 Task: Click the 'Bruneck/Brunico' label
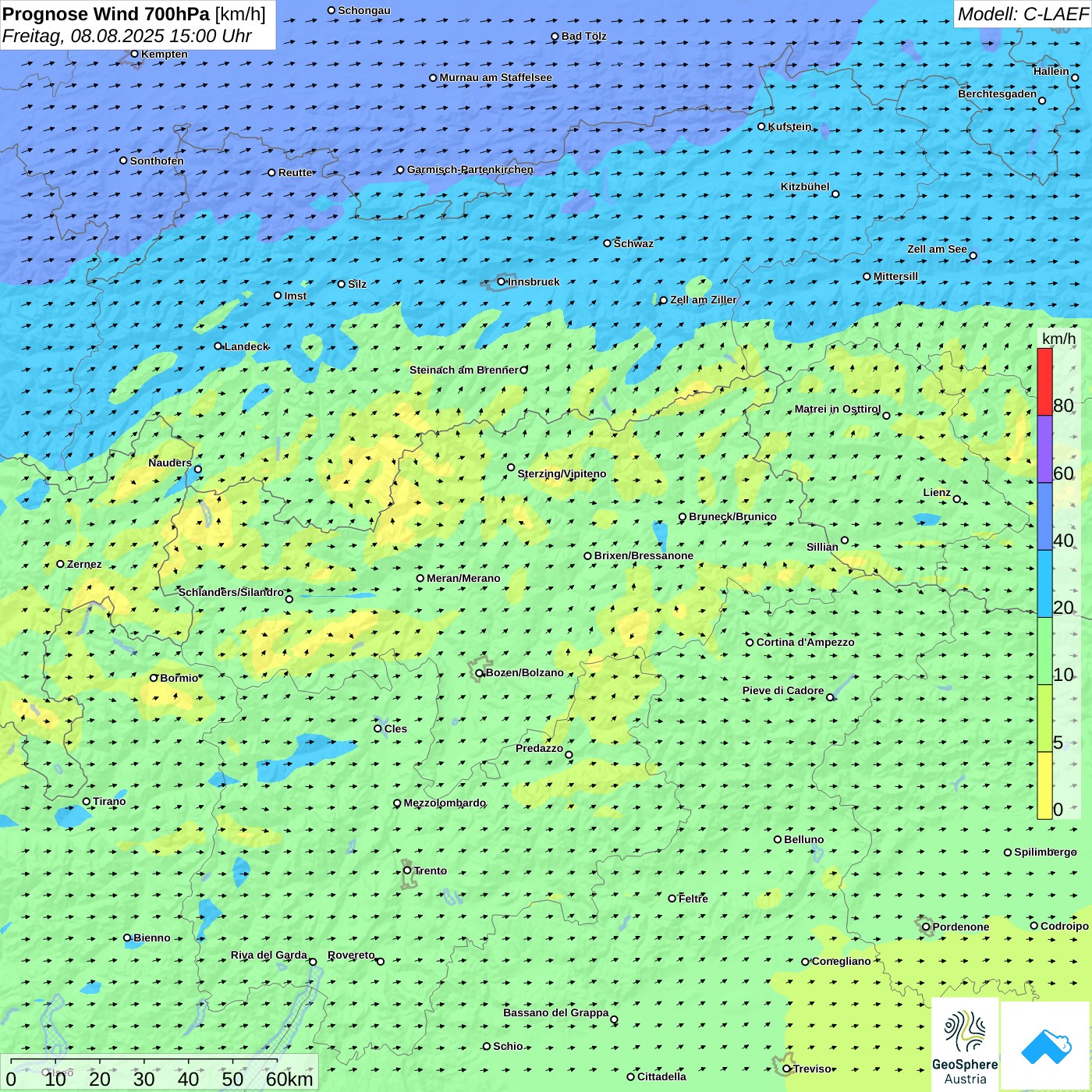(x=732, y=516)
